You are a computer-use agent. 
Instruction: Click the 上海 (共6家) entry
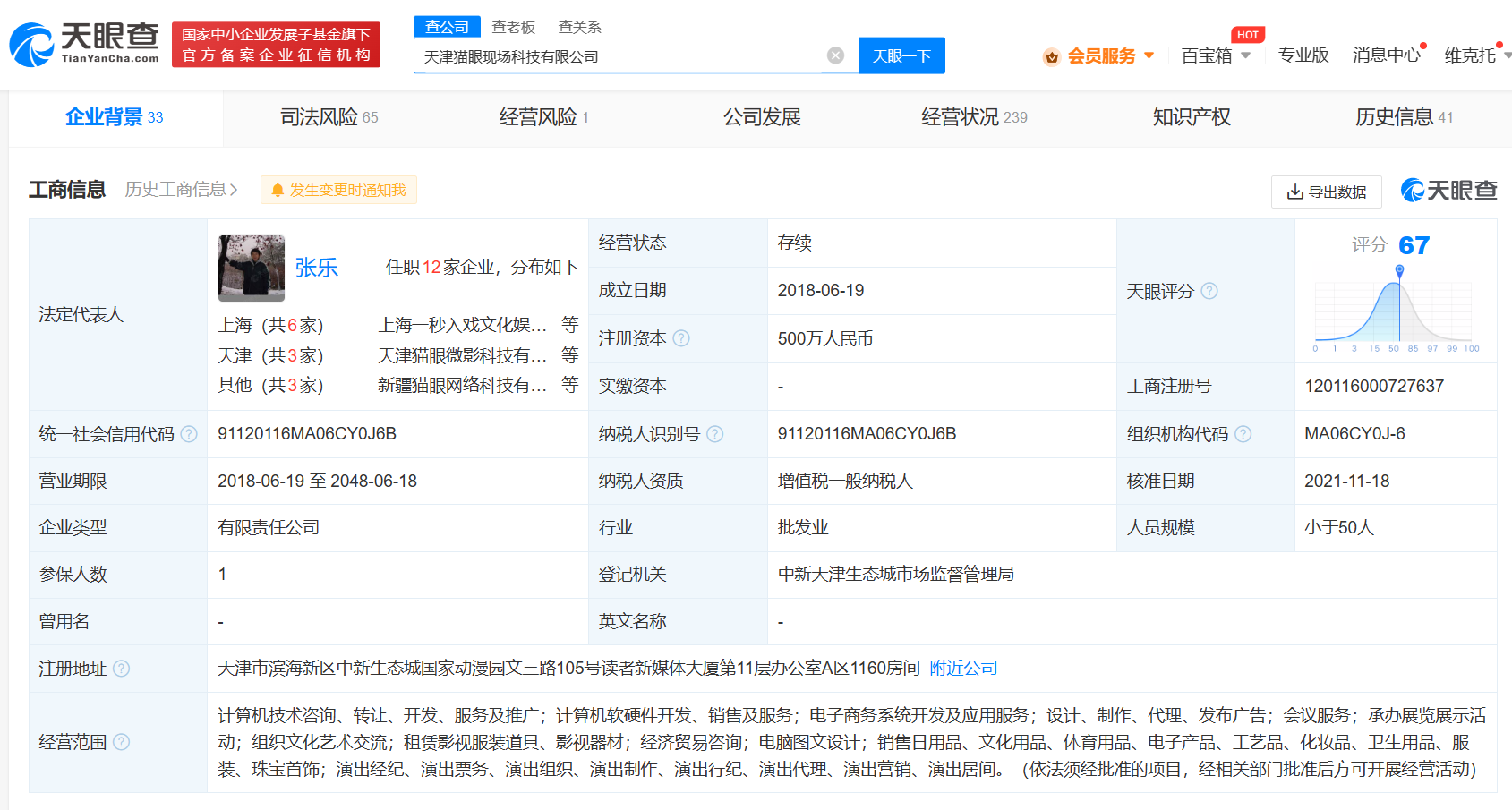click(x=270, y=325)
